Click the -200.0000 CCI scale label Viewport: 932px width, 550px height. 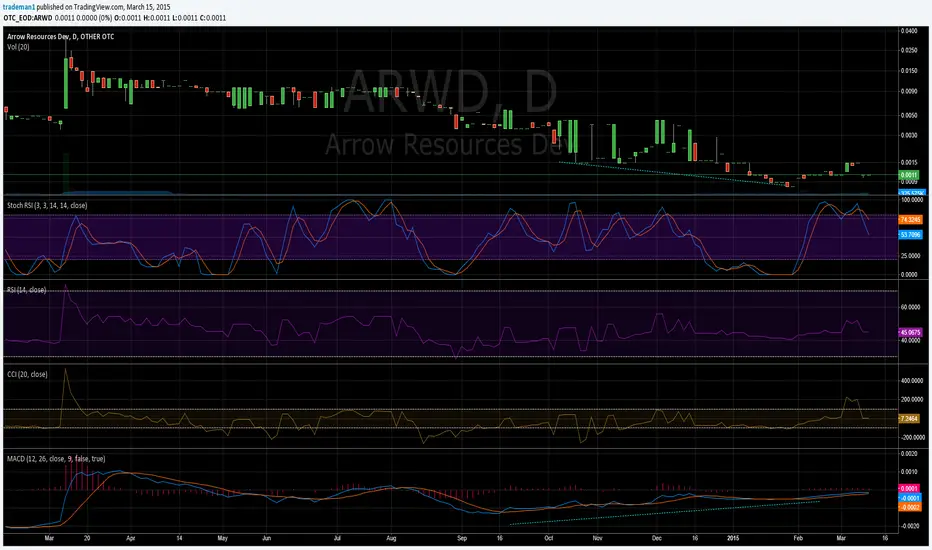coord(912,437)
